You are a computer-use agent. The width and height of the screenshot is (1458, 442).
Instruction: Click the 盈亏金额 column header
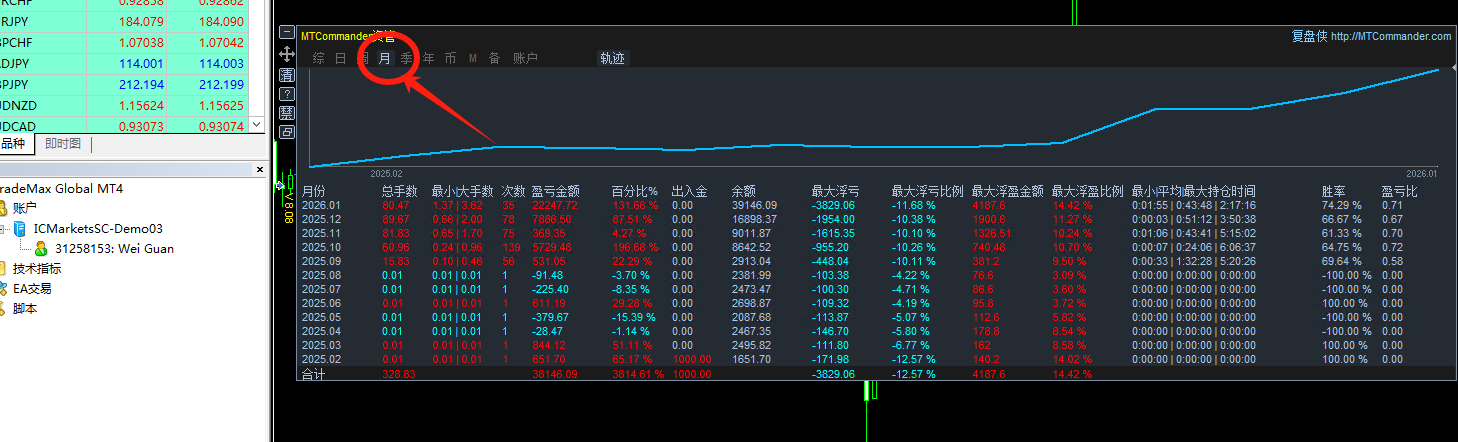tap(556, 191)
